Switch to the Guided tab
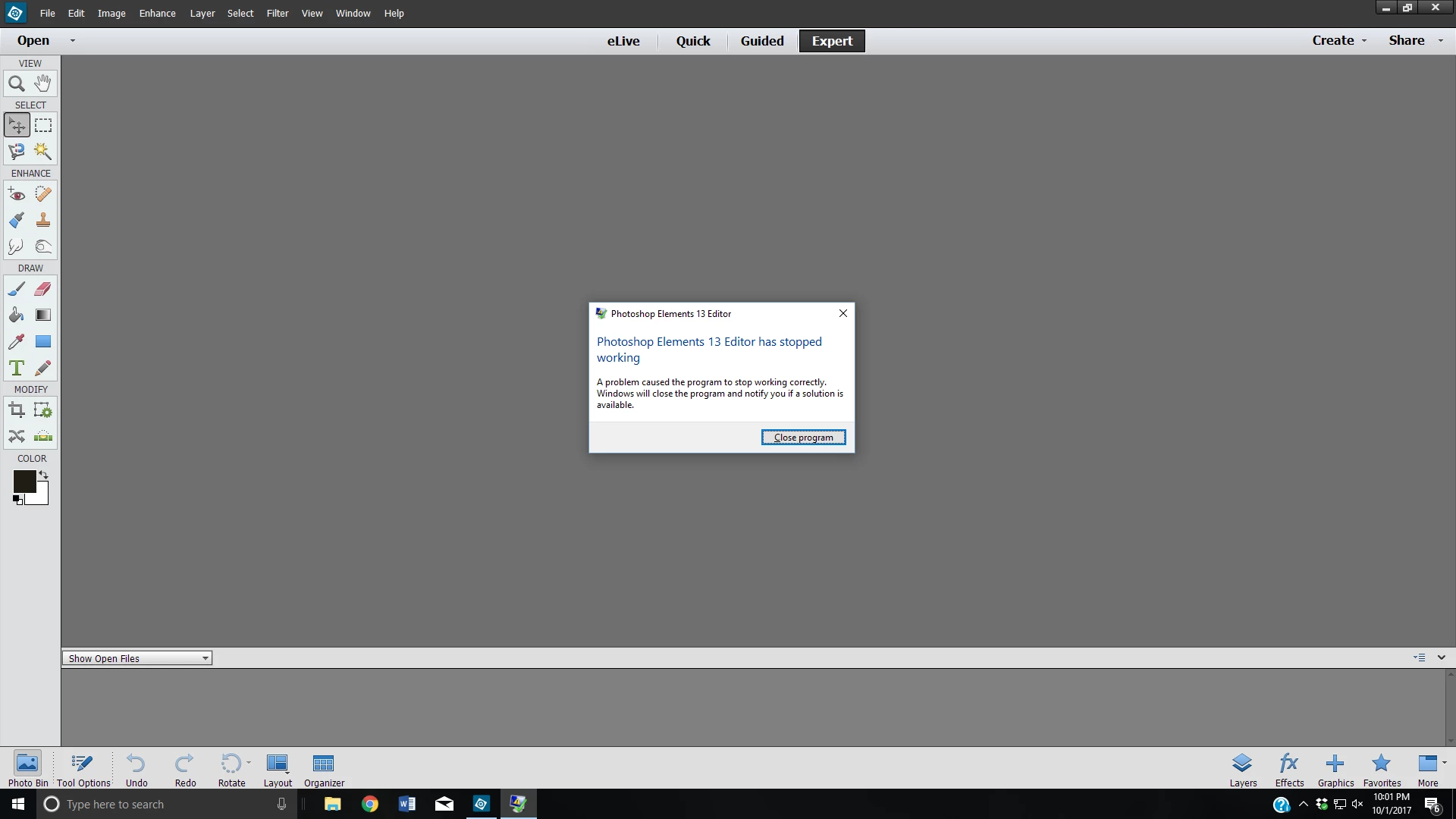 tap(762, 41)
